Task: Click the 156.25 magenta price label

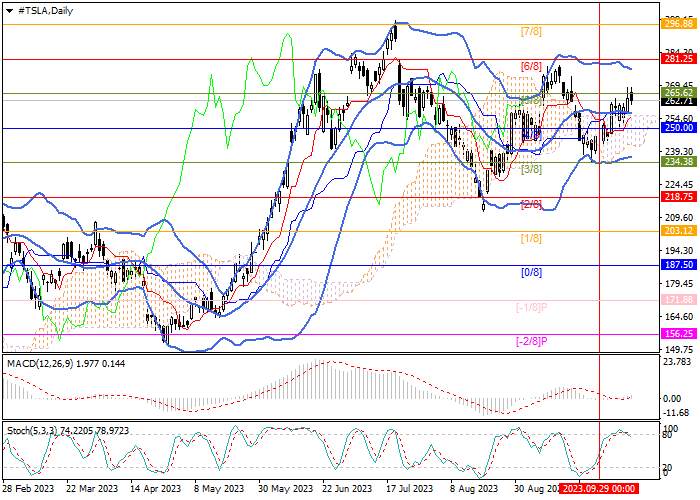Action: pos(679,334)
